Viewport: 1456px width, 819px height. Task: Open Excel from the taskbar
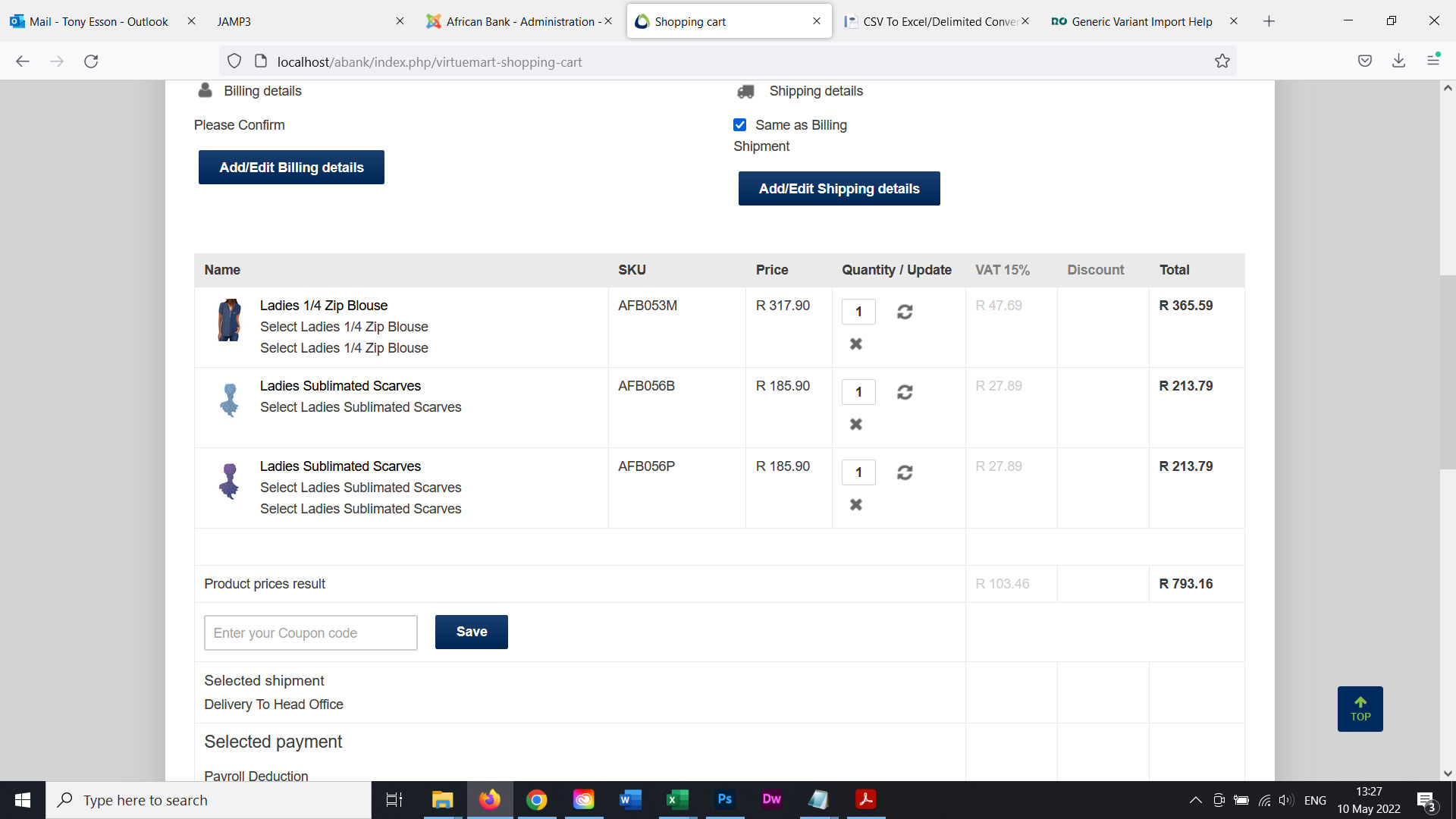point(676,800)
